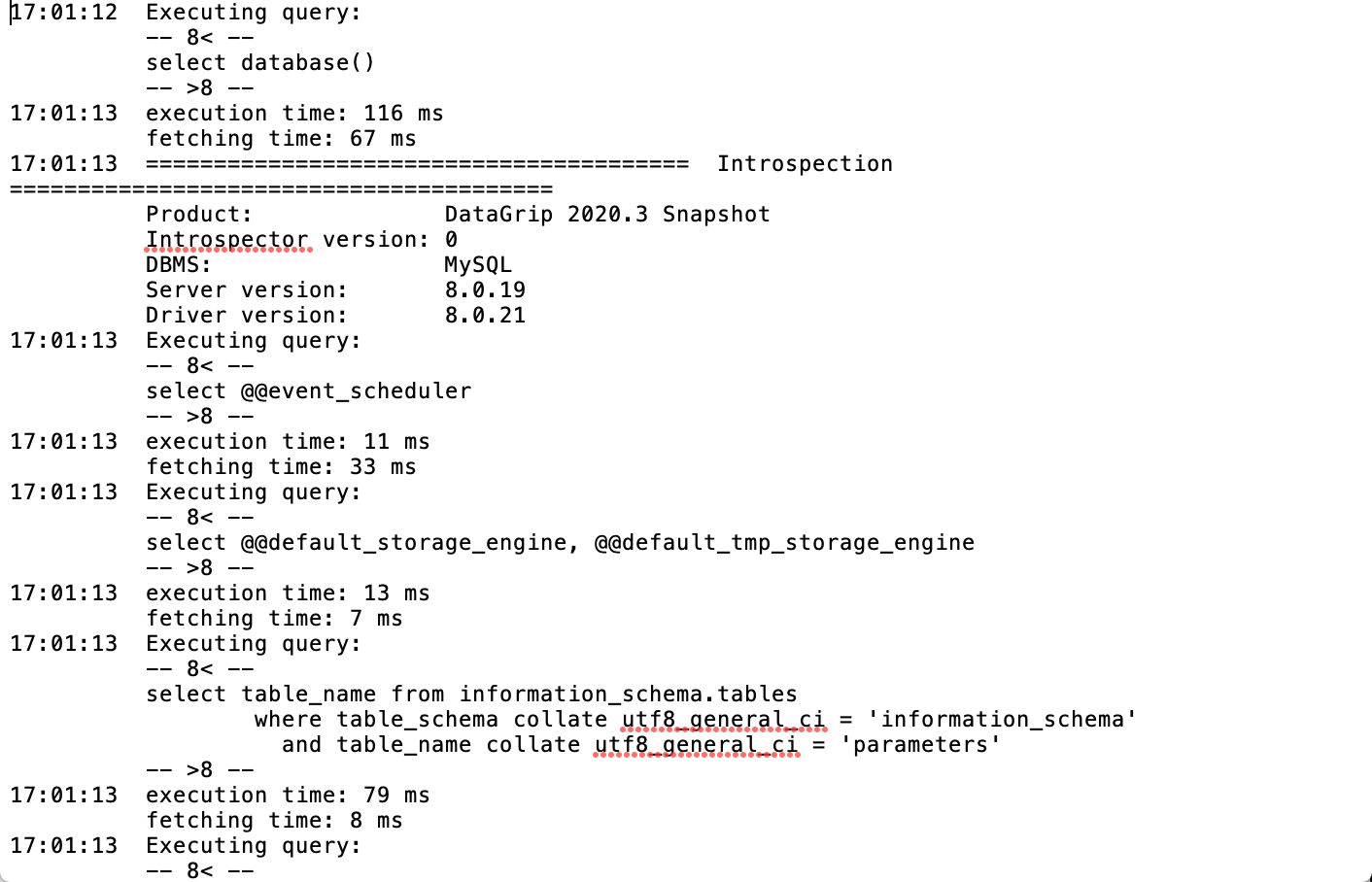The width and height of the screenshot is (1372, 882).
Task: Click the 'select database()' query line
Action: tap(260, 63)
